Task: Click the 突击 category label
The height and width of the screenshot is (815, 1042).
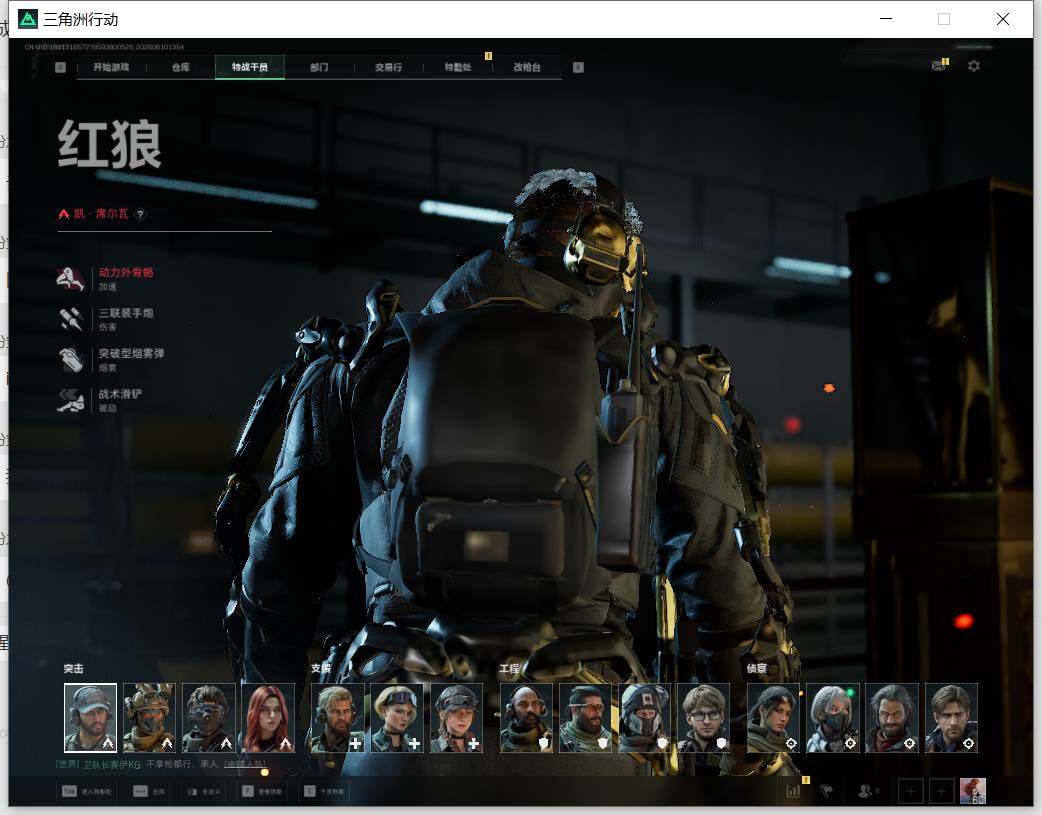Action: point(74,669)
